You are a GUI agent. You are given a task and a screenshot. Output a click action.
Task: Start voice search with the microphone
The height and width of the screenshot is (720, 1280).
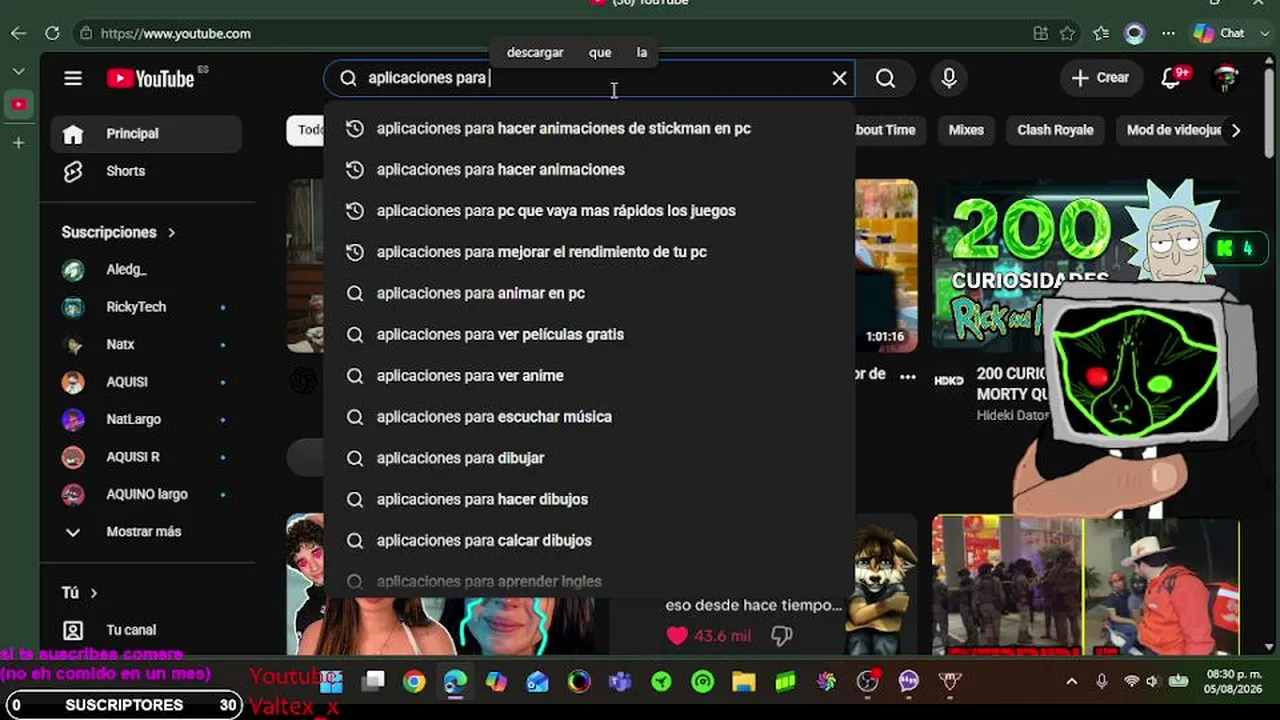click(949, 78)
